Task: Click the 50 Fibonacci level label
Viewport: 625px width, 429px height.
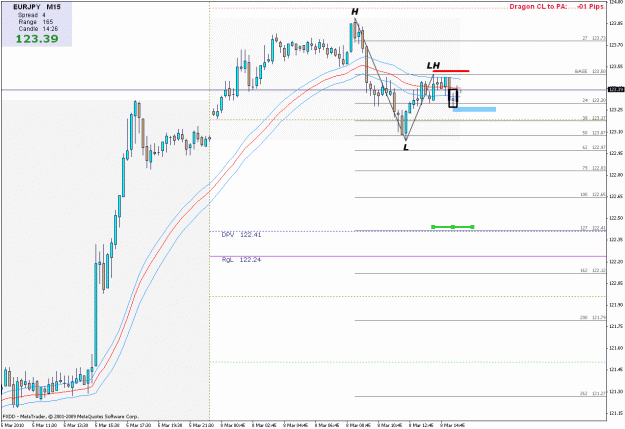Action: pyautogui.click(x=594, y=133)
